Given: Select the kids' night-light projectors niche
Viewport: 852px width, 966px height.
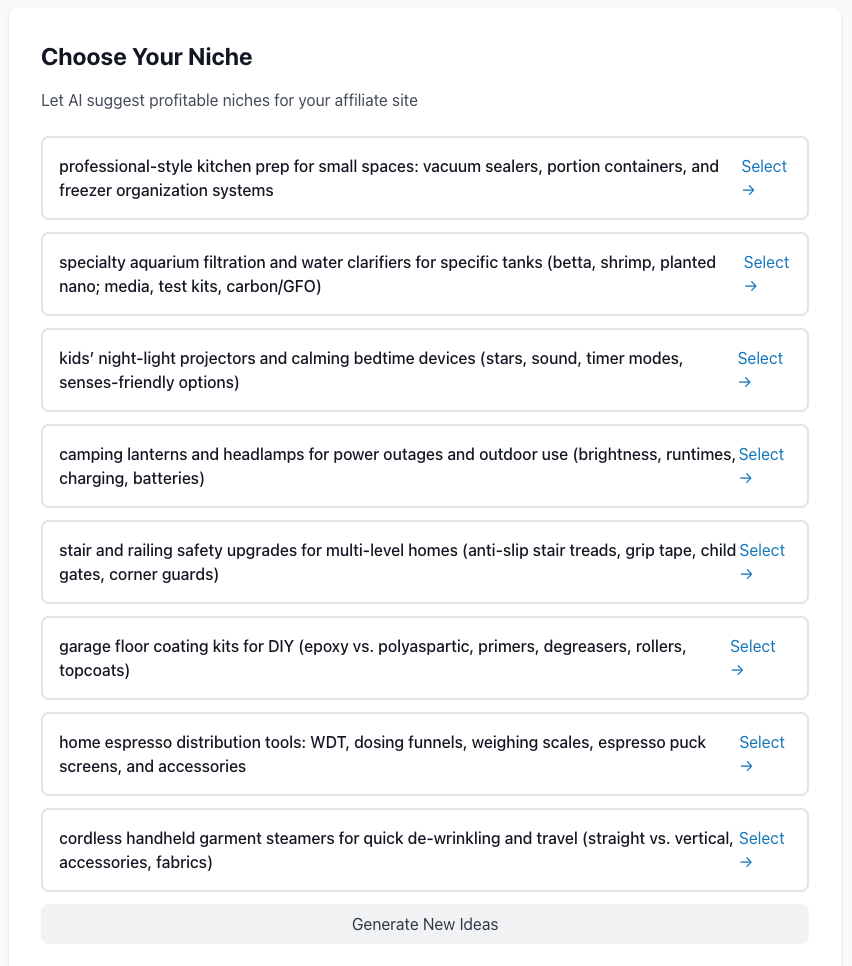Looking at the screenshot, I should click(x=760, y=370).
